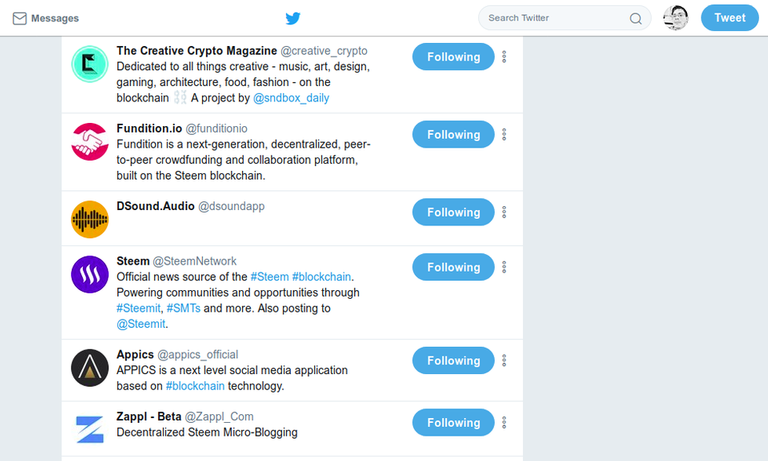Open the @sndbox_daily mention link
The image size is (768, 461).
[291, 98]
